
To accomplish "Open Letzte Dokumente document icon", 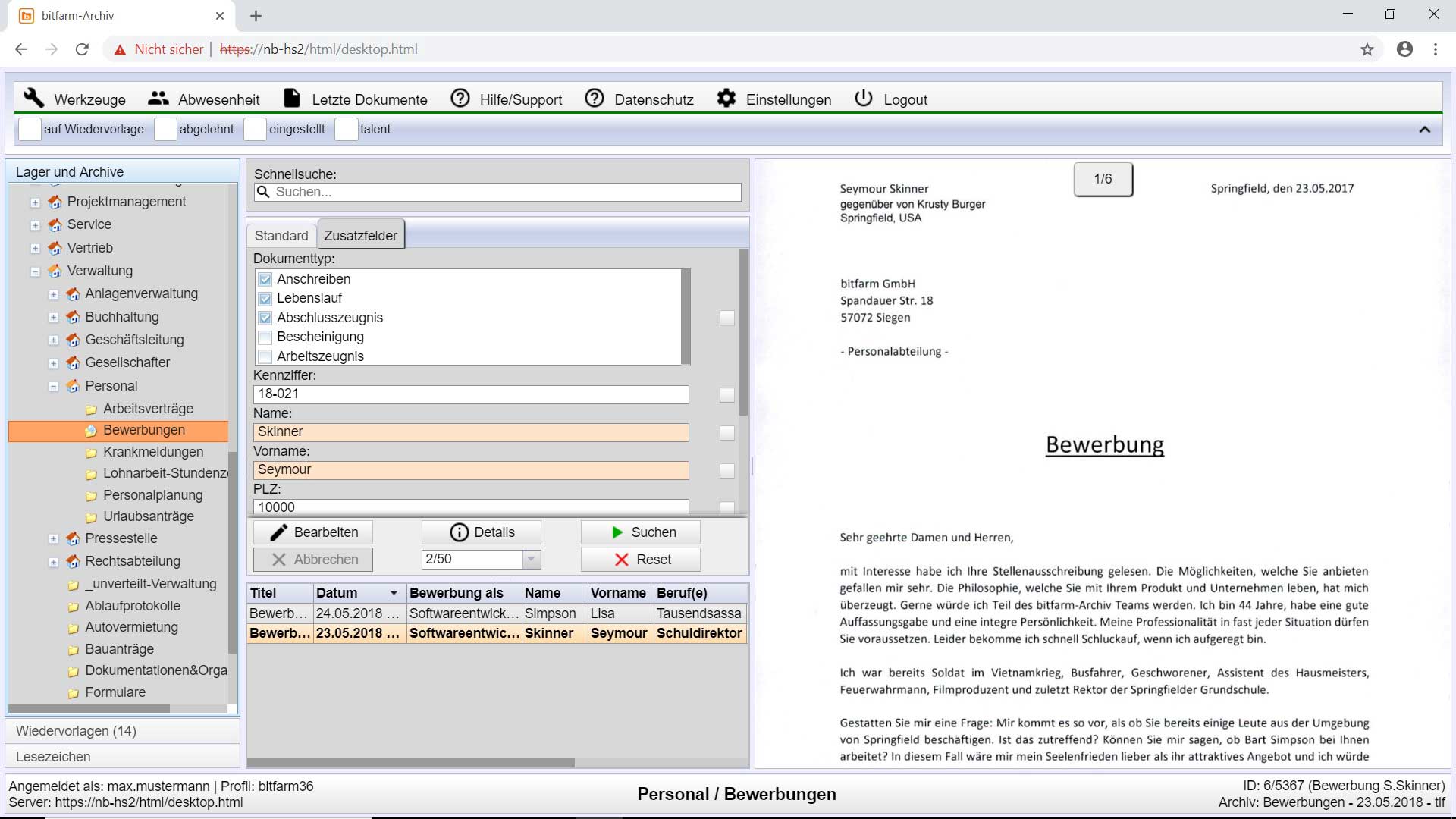I will click(292, 99).
